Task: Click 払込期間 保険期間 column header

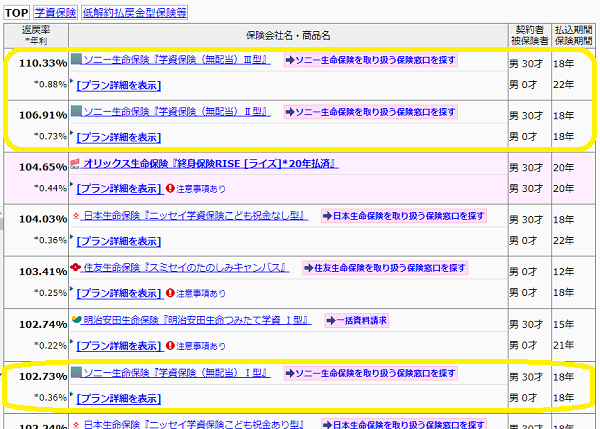Action: tap(573, 35)
